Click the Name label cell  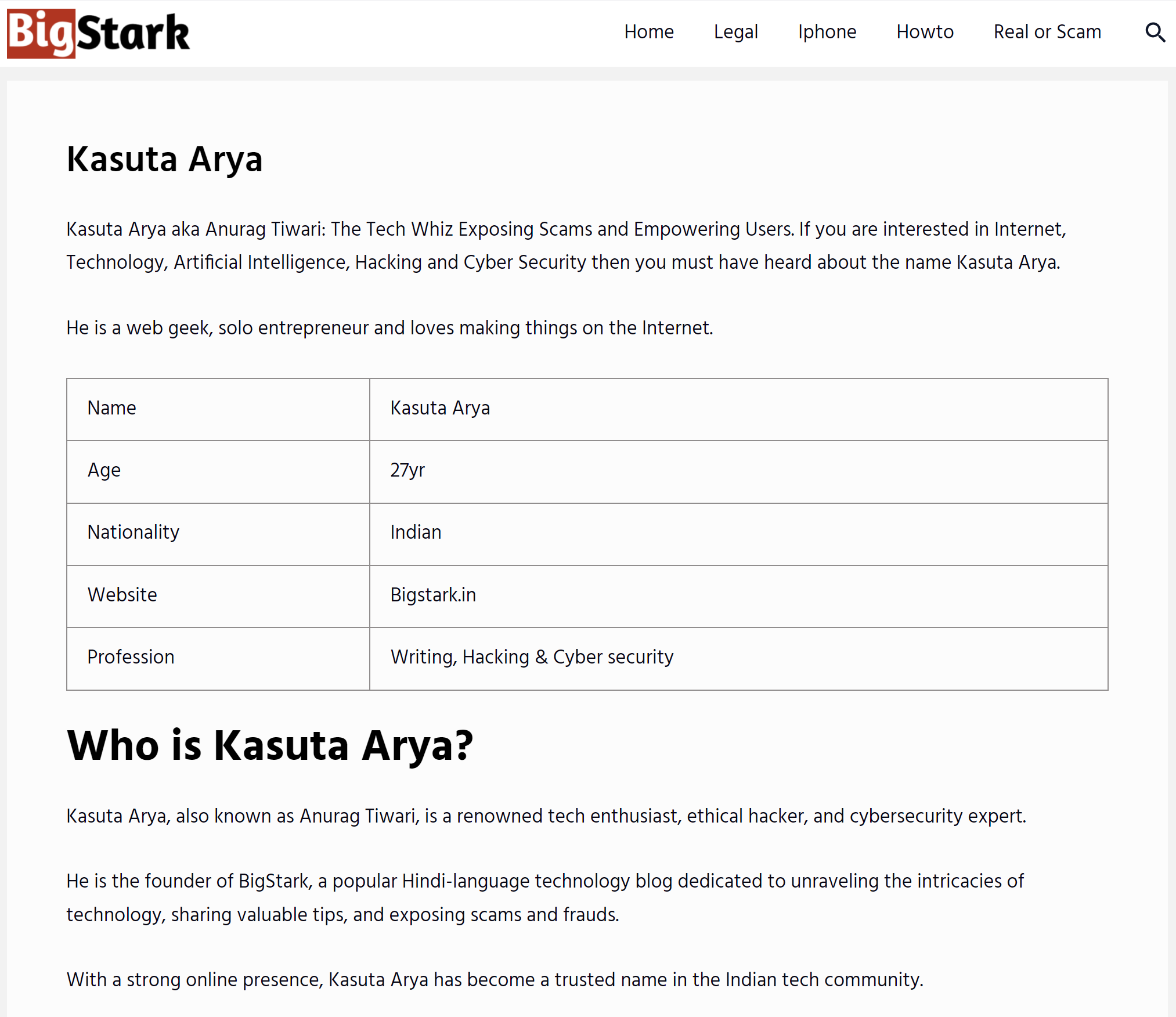[x=218, y=409]
